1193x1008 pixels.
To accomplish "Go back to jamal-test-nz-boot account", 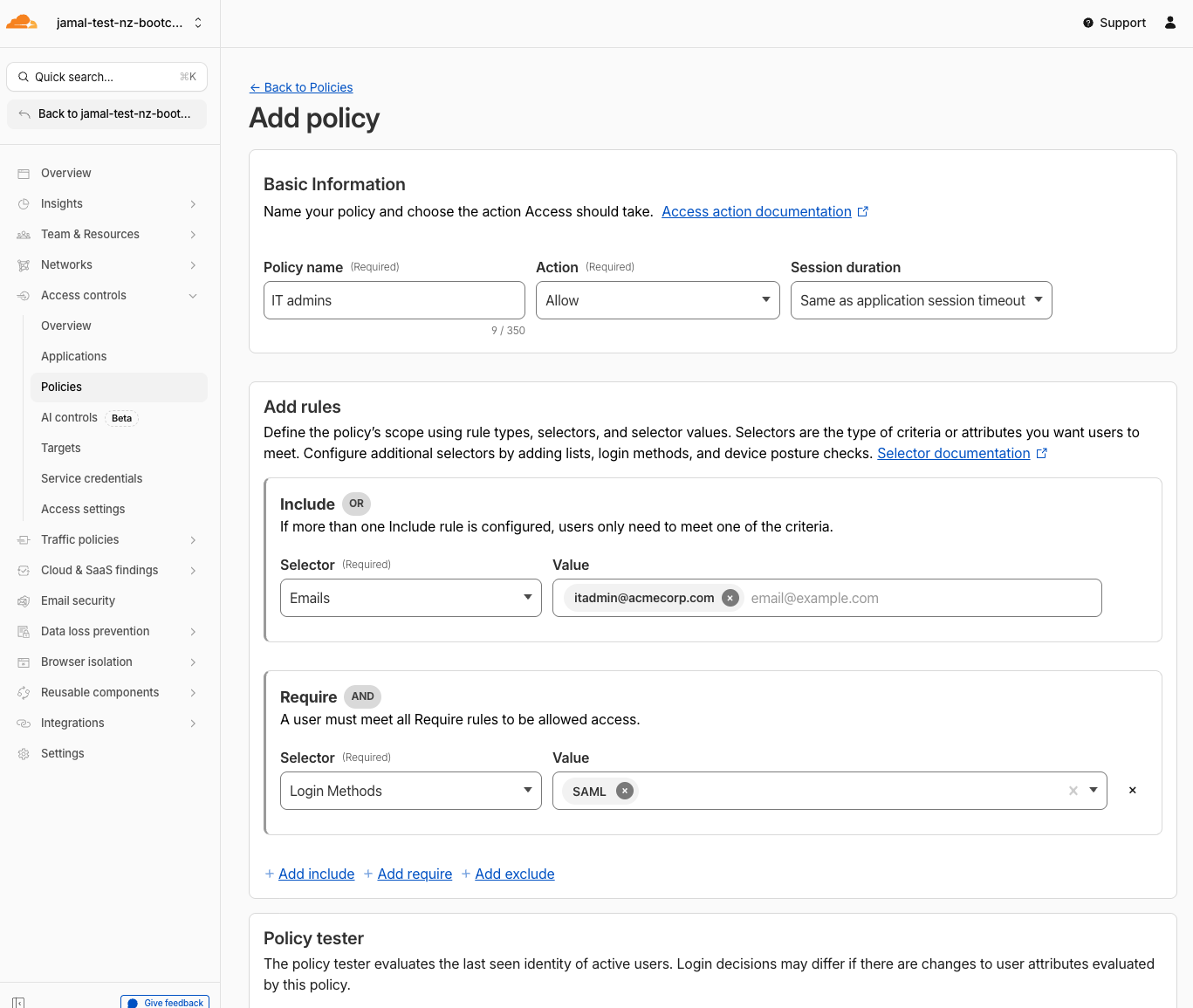I will pyautogui.click(x=106, y=113).
